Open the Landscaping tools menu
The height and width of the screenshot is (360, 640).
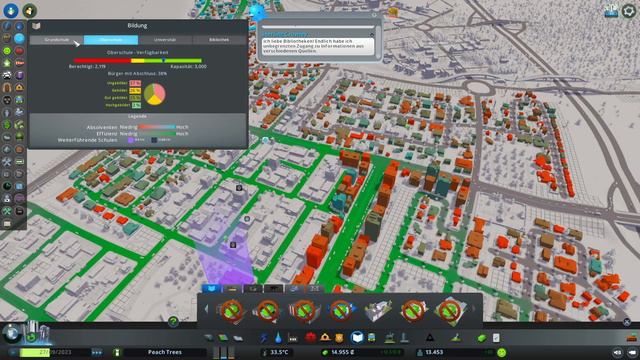pyautogui.click(x=456, y=338)
